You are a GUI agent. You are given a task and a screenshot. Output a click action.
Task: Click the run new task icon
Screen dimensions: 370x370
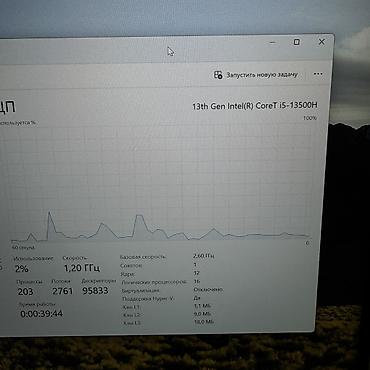218,75
